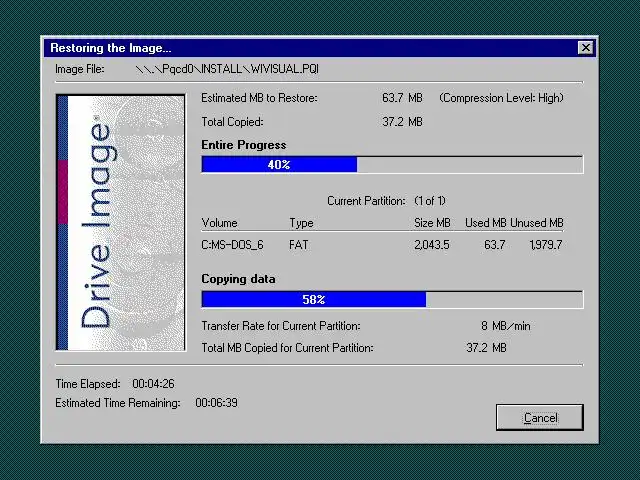640x480 pixels.
Task: Click the Type column header
Action: (301, 223)
